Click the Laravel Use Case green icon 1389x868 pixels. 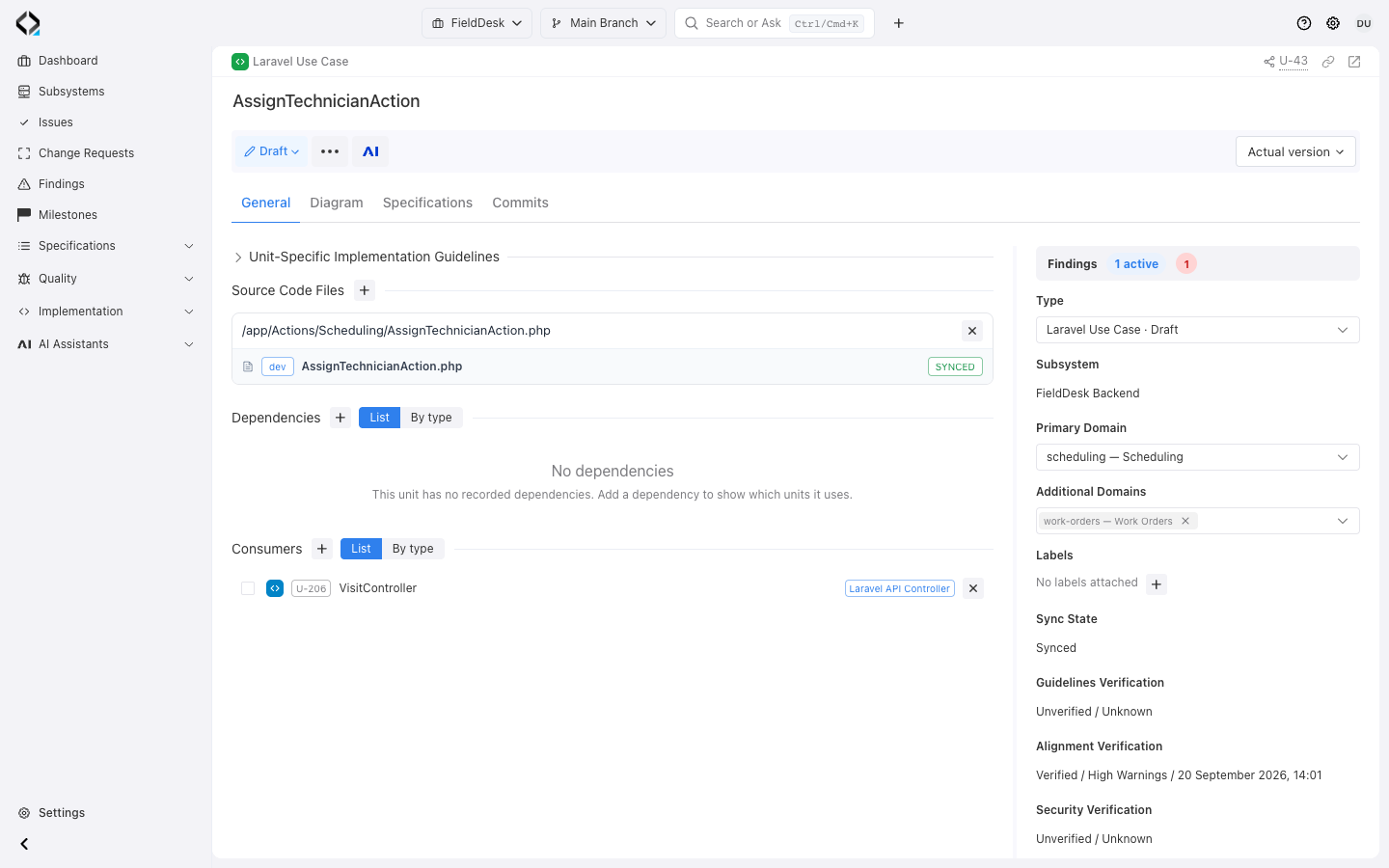(x=240, y=62)
